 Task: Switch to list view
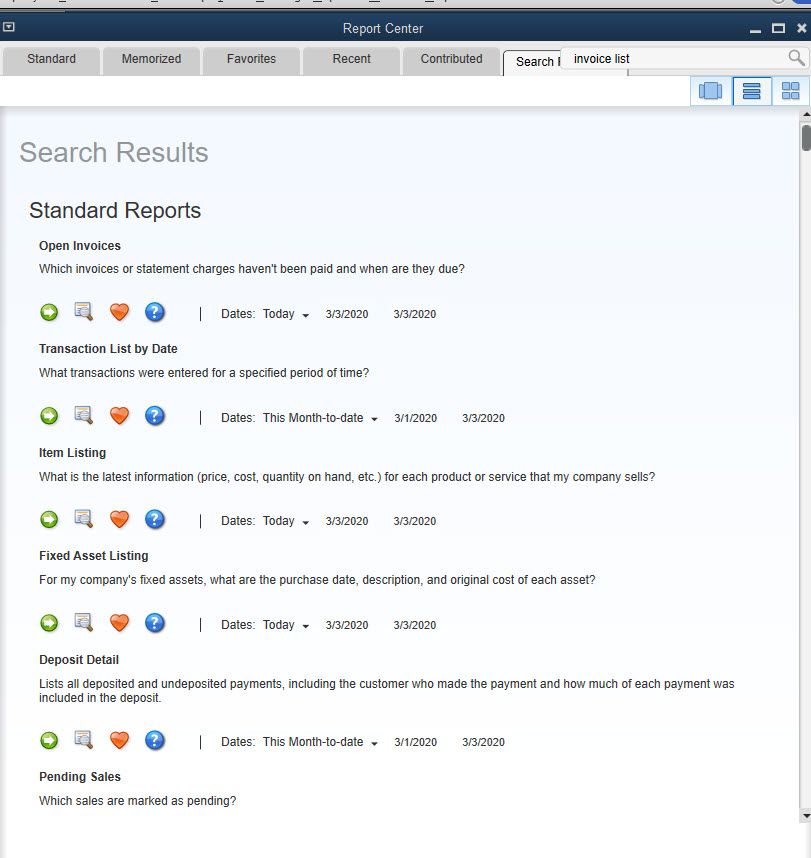coord(751,91)
